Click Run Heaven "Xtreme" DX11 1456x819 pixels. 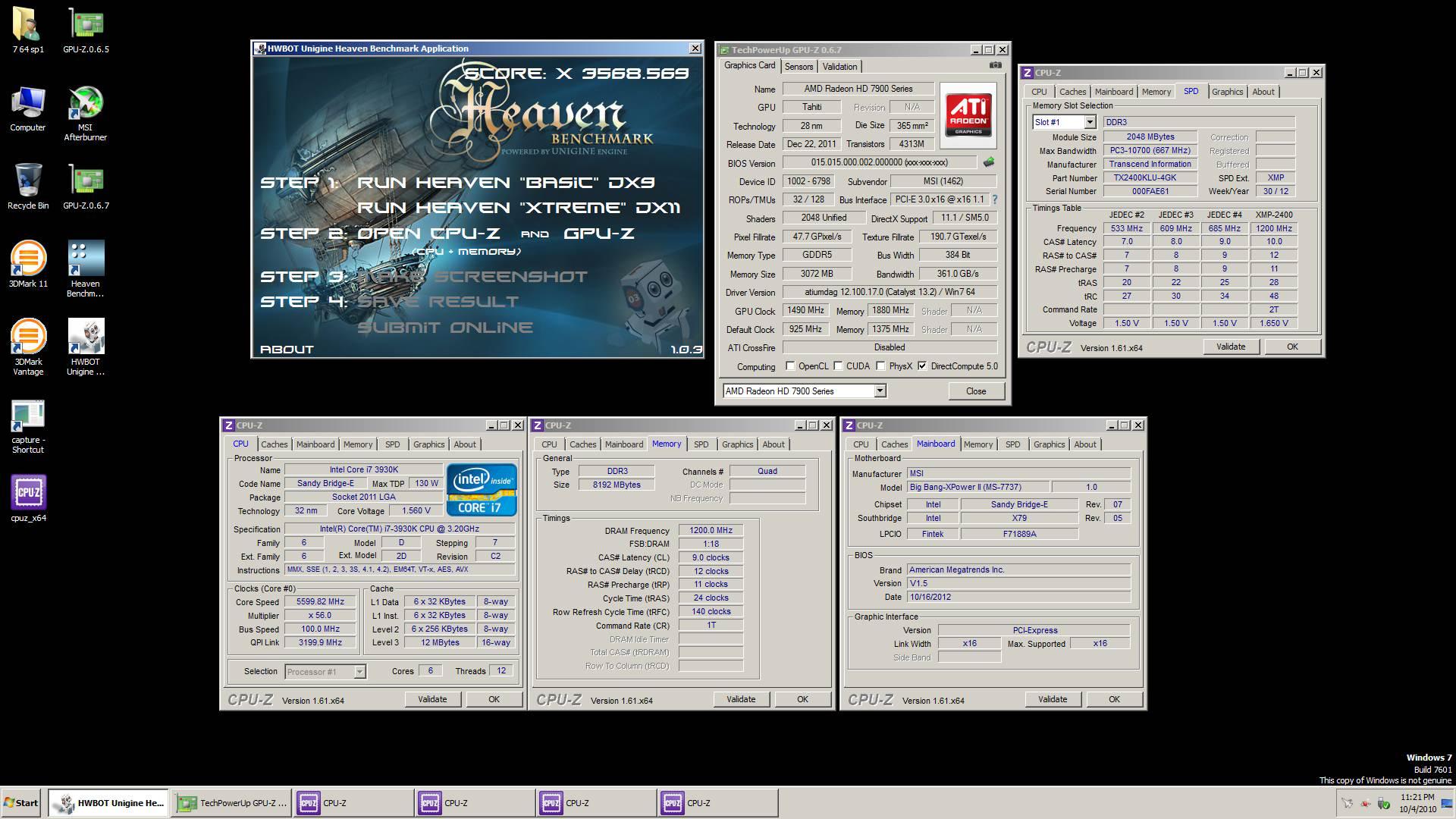coord(519,208)
